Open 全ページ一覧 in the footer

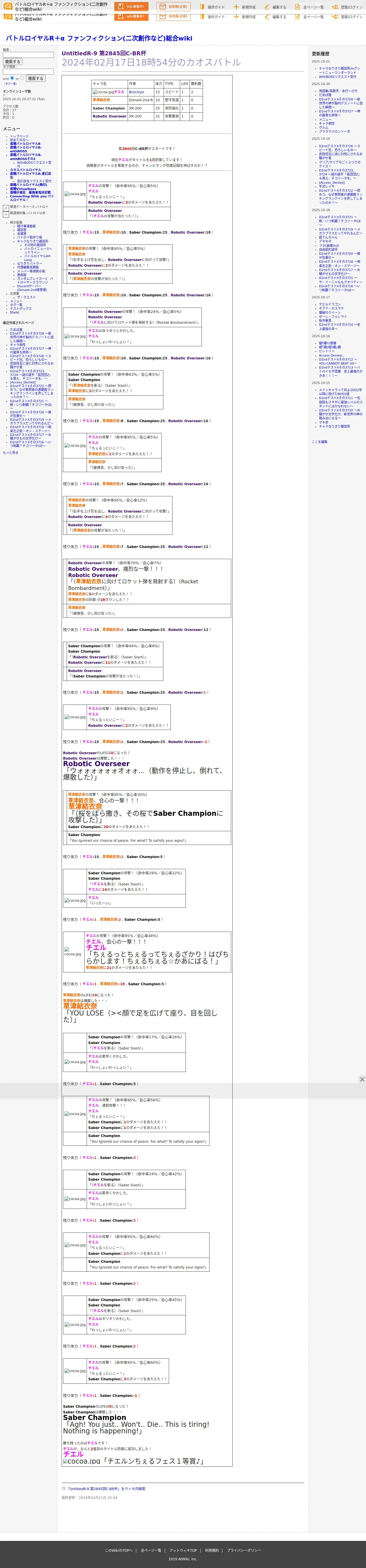(151, 1550)
